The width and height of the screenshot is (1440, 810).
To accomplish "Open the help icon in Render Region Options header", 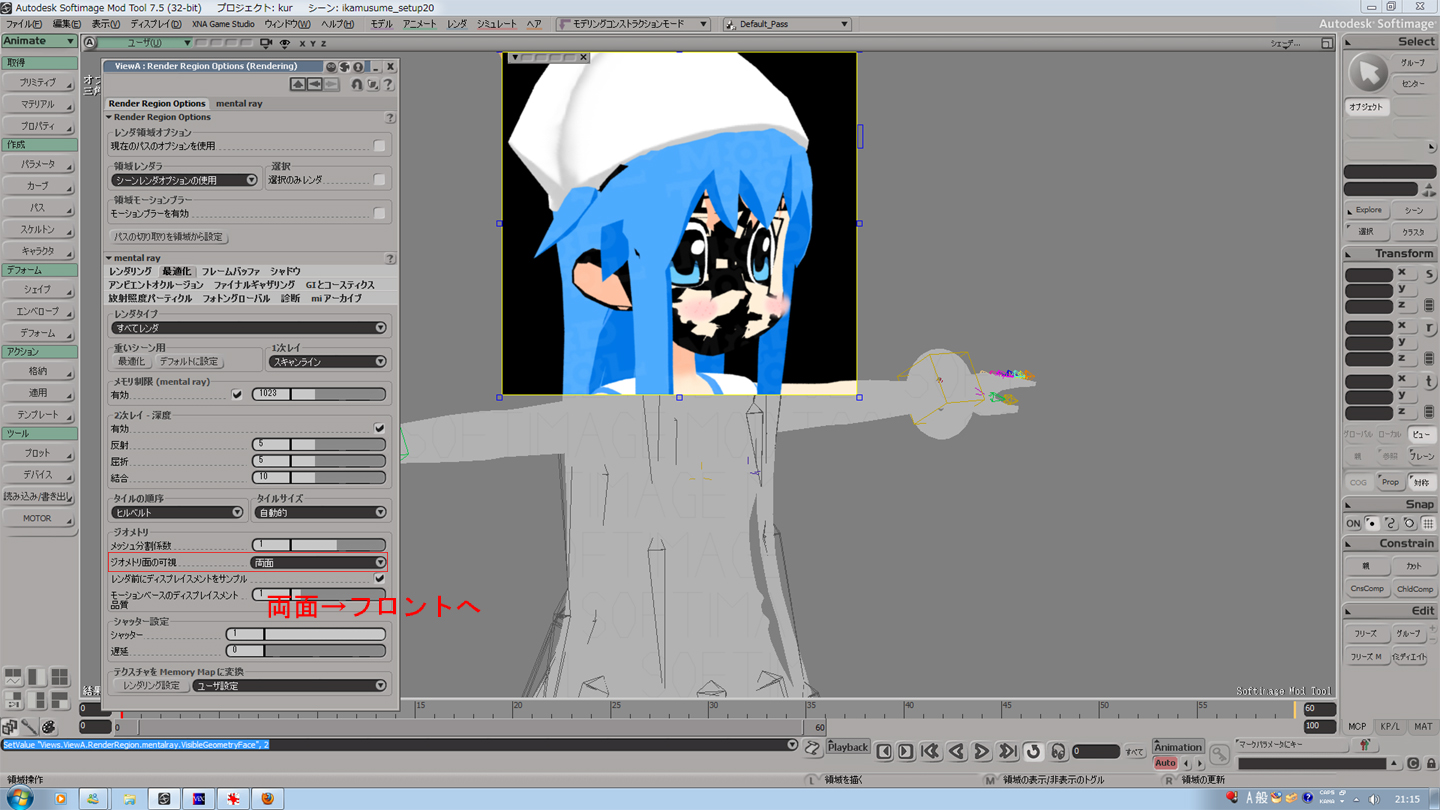I will tap(390, 117).
